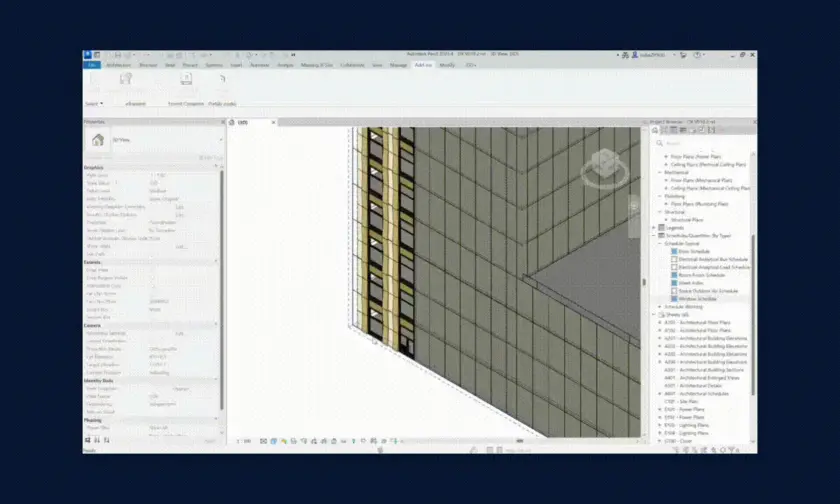Switch to the Systems ribbon tab

(x=214, y=65)
